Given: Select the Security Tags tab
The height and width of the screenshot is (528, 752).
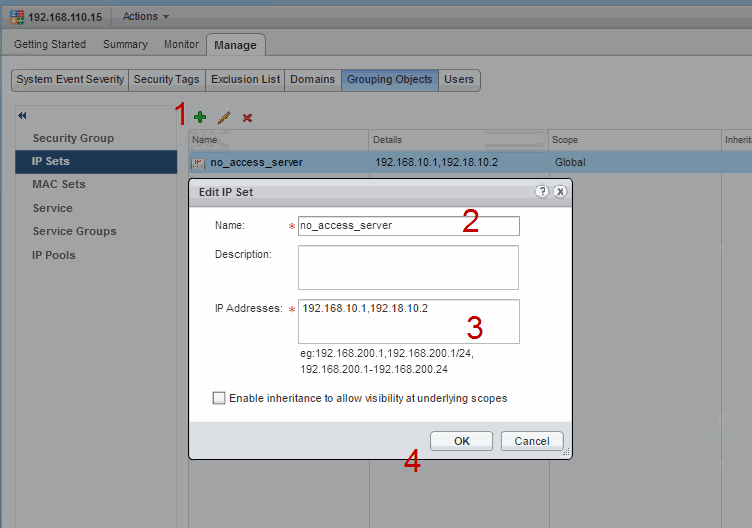Looking at the screenshot, I should (167, 80).
